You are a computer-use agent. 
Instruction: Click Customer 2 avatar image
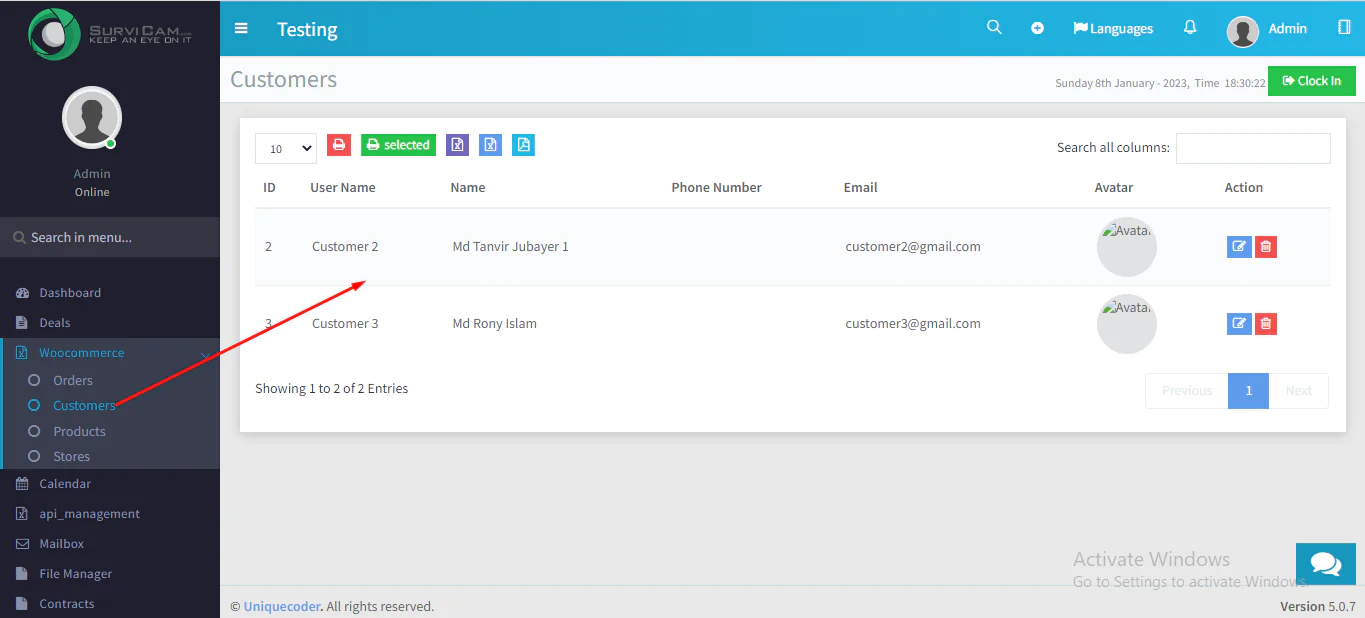[x=1127, y=247]
